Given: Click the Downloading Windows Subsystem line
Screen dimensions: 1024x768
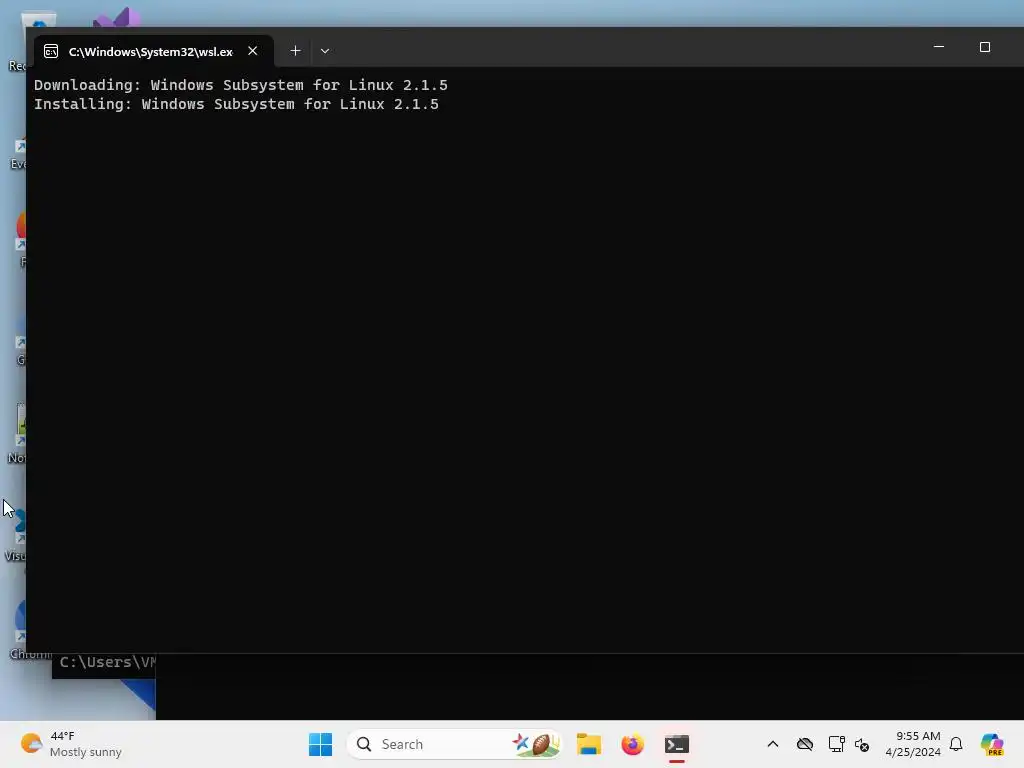Looking at the screenshot, I should [241, 86].
